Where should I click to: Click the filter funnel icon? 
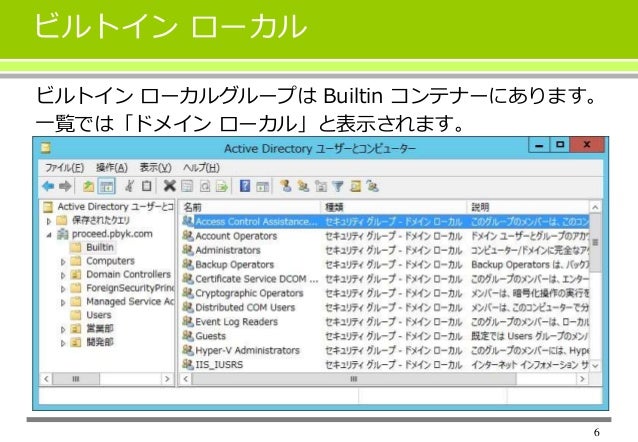click(338, 186)
